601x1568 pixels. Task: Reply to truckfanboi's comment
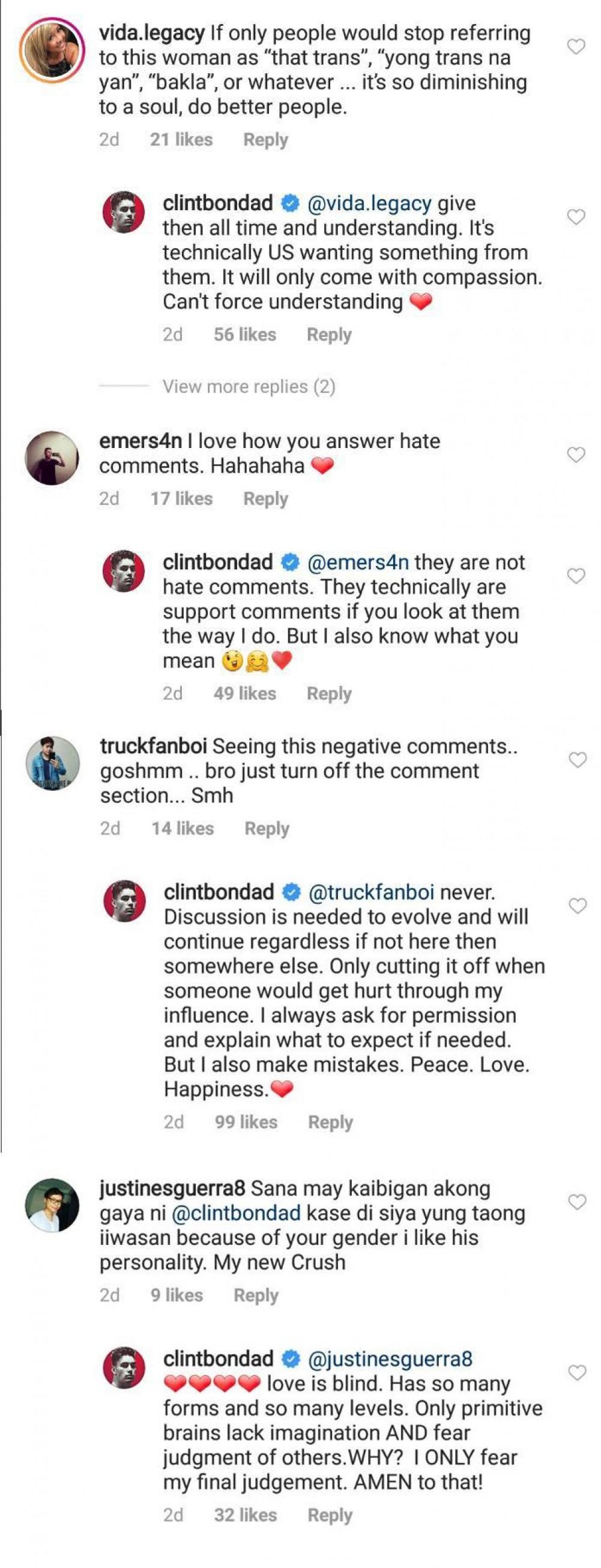267,828
